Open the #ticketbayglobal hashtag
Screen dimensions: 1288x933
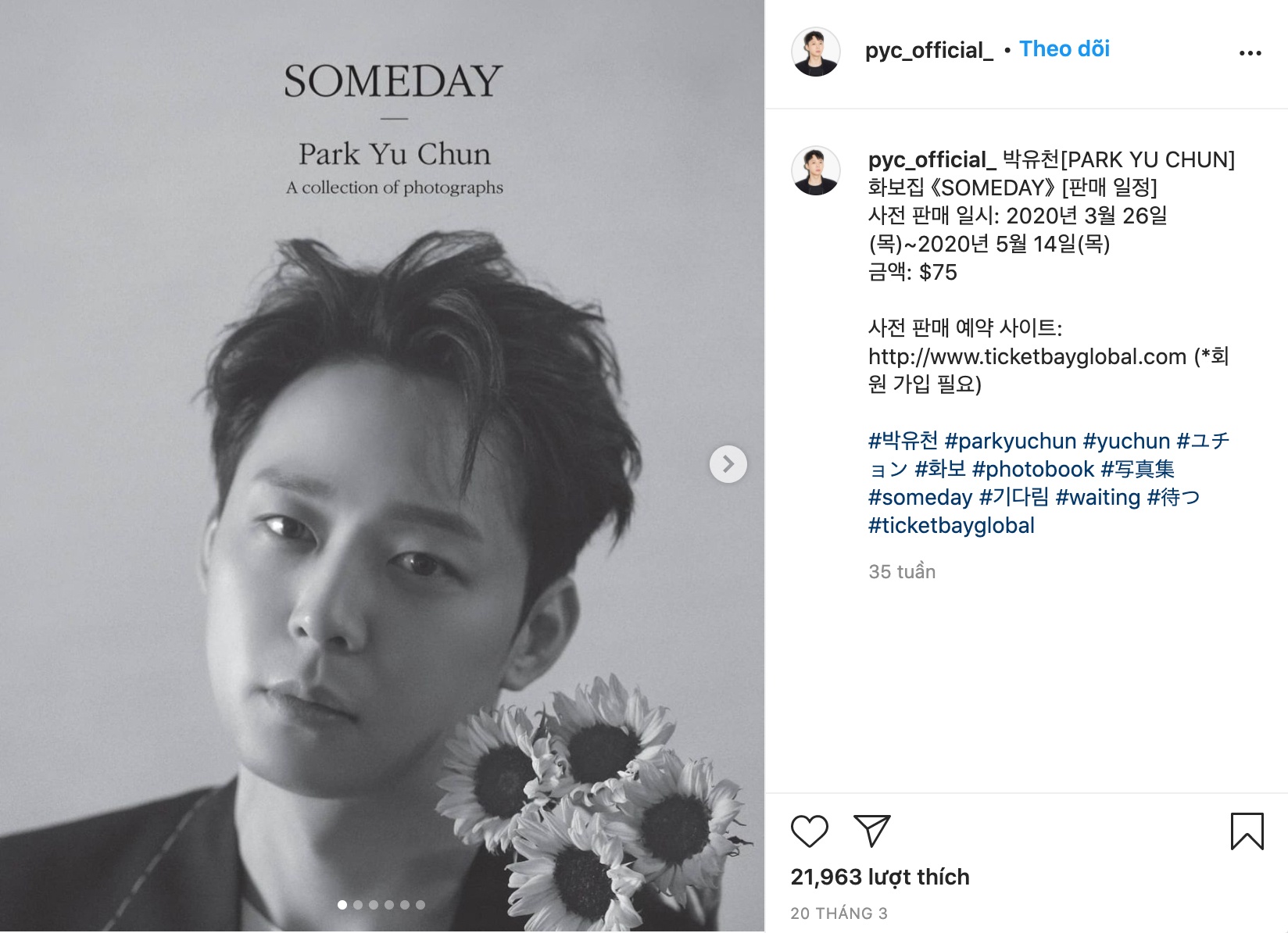click(x=951, y=526)
